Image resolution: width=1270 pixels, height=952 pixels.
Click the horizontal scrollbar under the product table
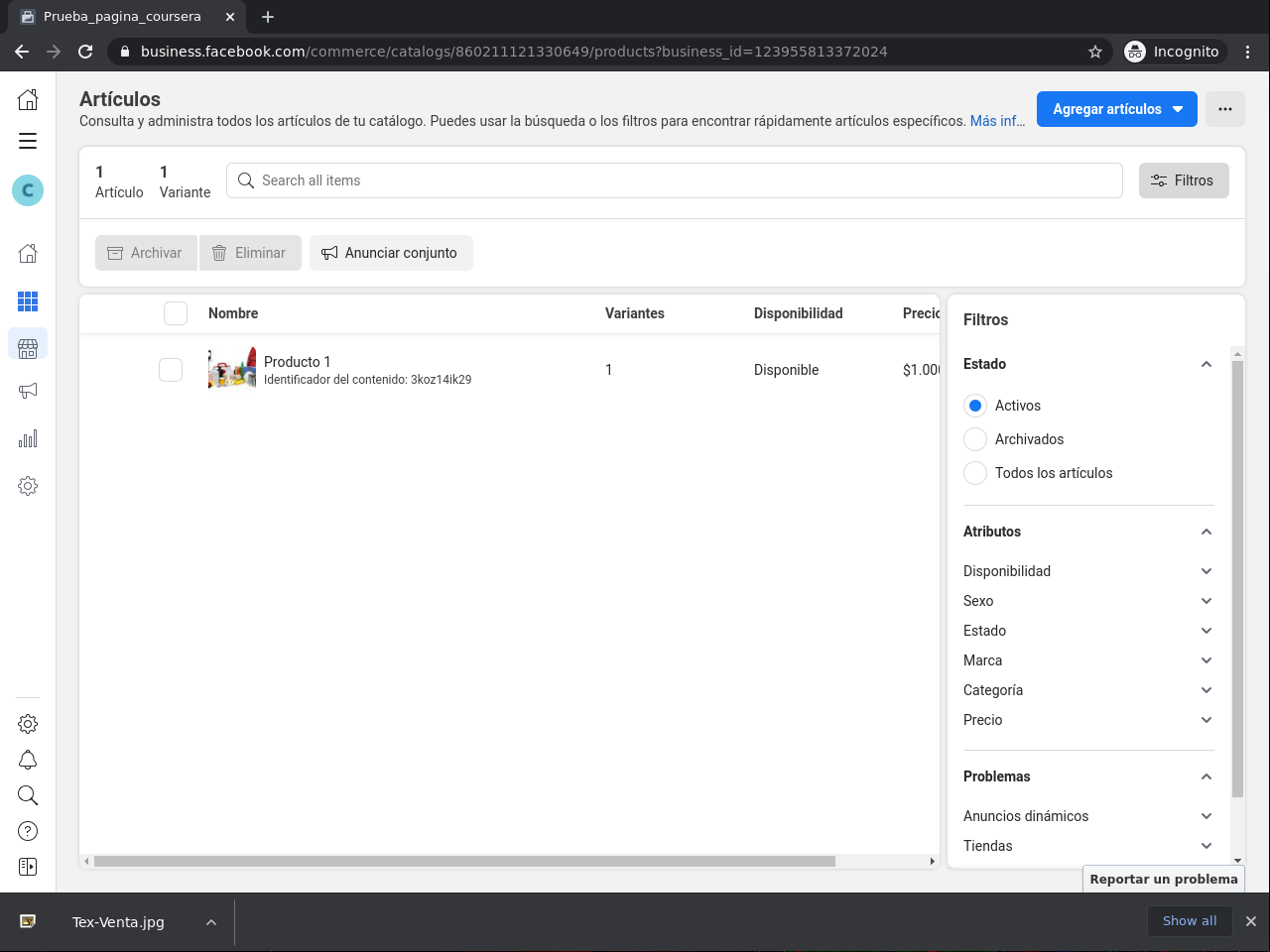tap(464, 861)
